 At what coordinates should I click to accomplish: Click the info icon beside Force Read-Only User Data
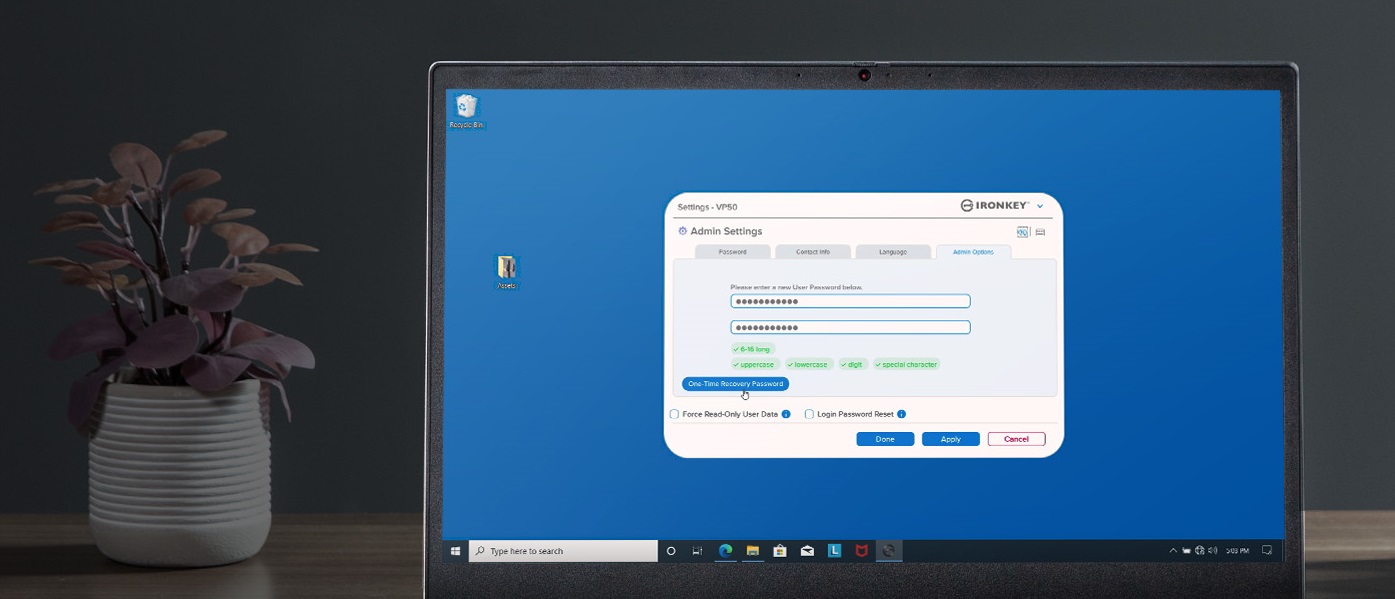click(786, 414)
